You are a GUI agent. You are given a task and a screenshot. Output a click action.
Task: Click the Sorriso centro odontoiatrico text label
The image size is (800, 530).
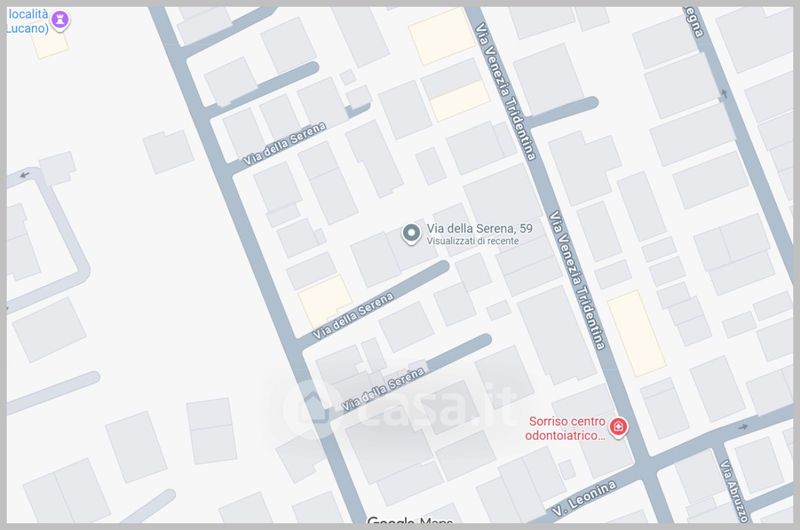click(x=566, y=428)
